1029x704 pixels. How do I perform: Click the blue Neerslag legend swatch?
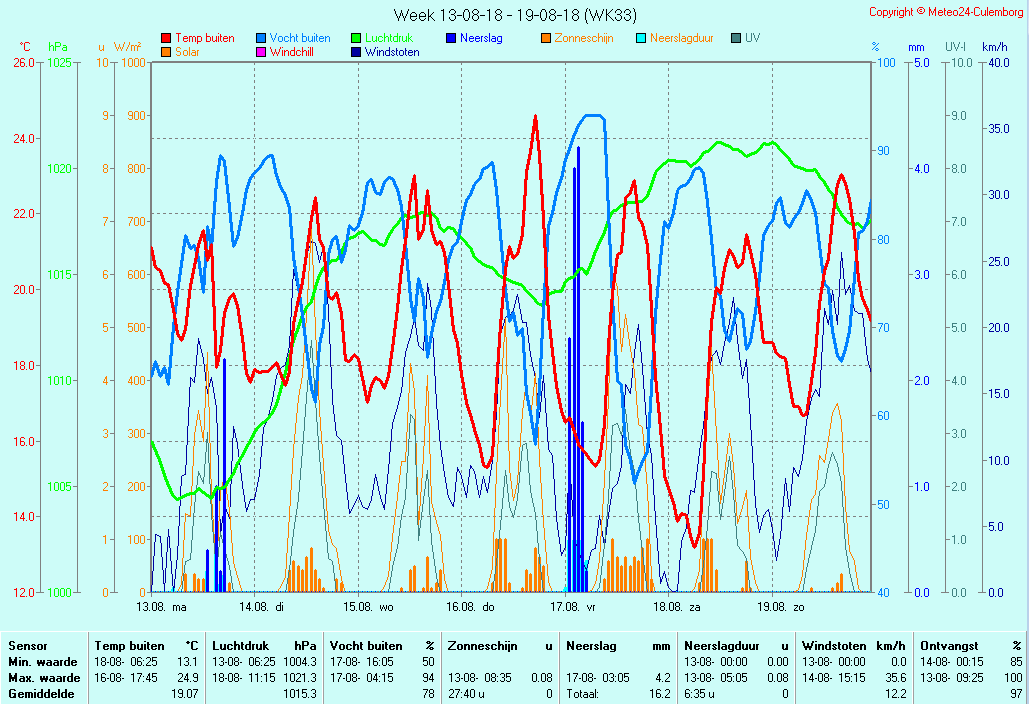(451, 38)
